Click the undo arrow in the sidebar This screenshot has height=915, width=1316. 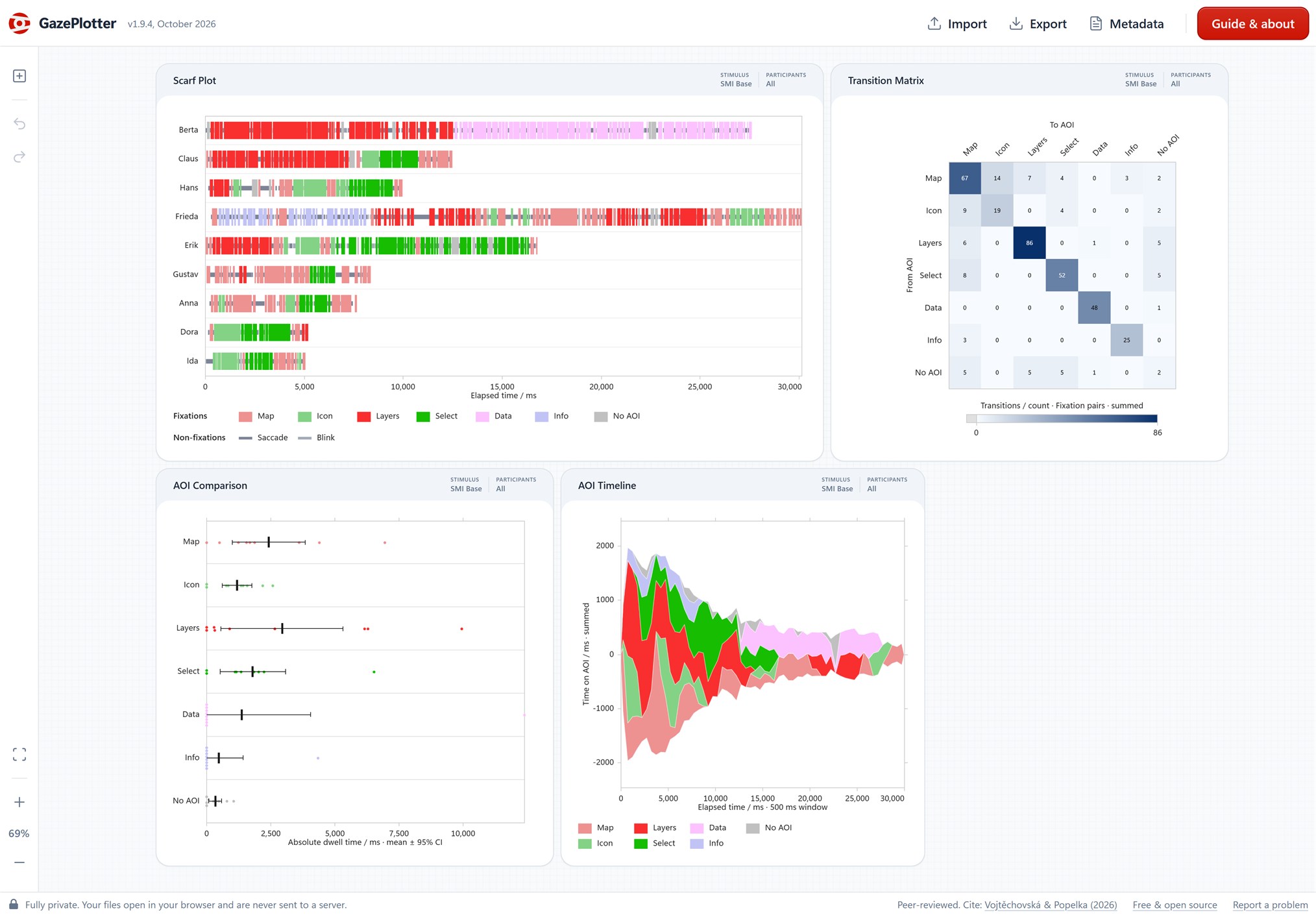pyautogui.click(x=19, y=123)
